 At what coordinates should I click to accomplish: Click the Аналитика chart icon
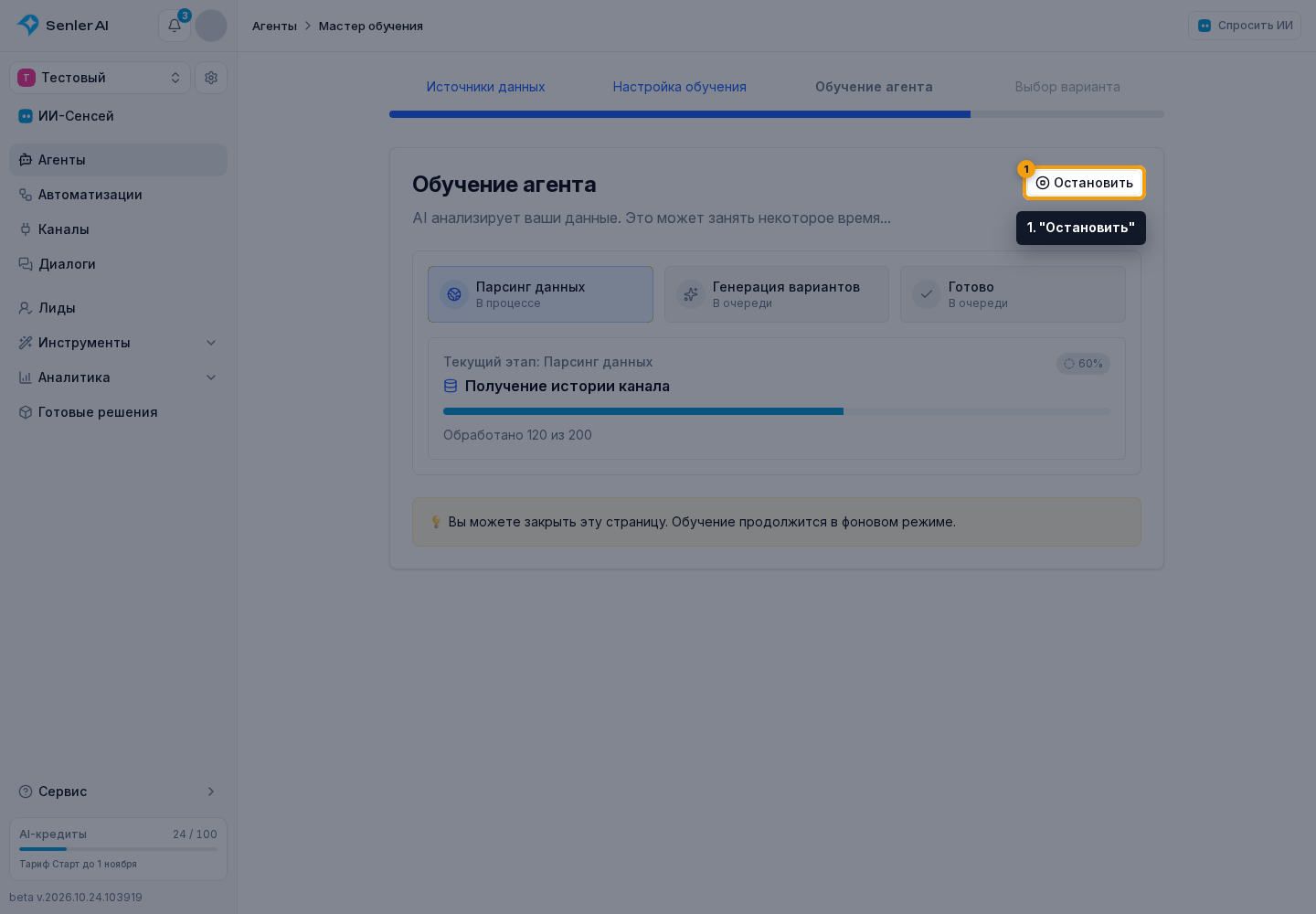[26, 377]
